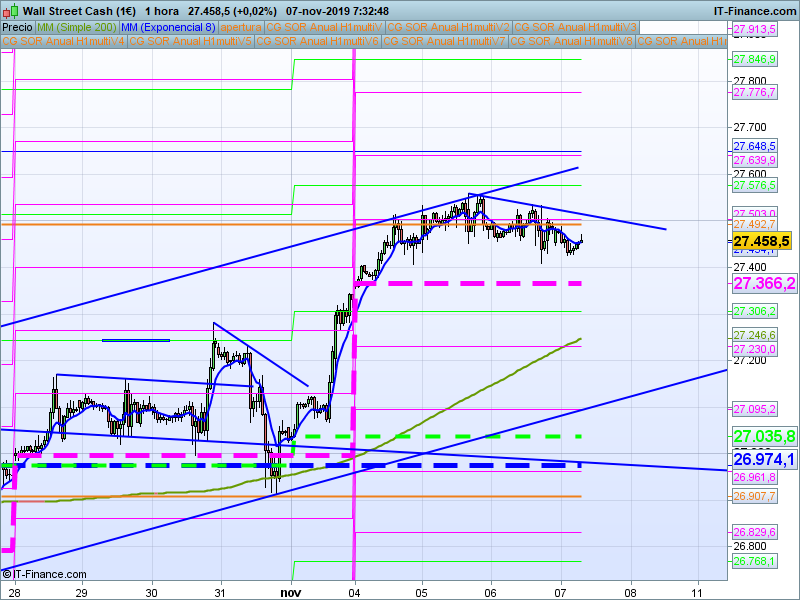Click the date label 30 on time axis

click(152, 593)
